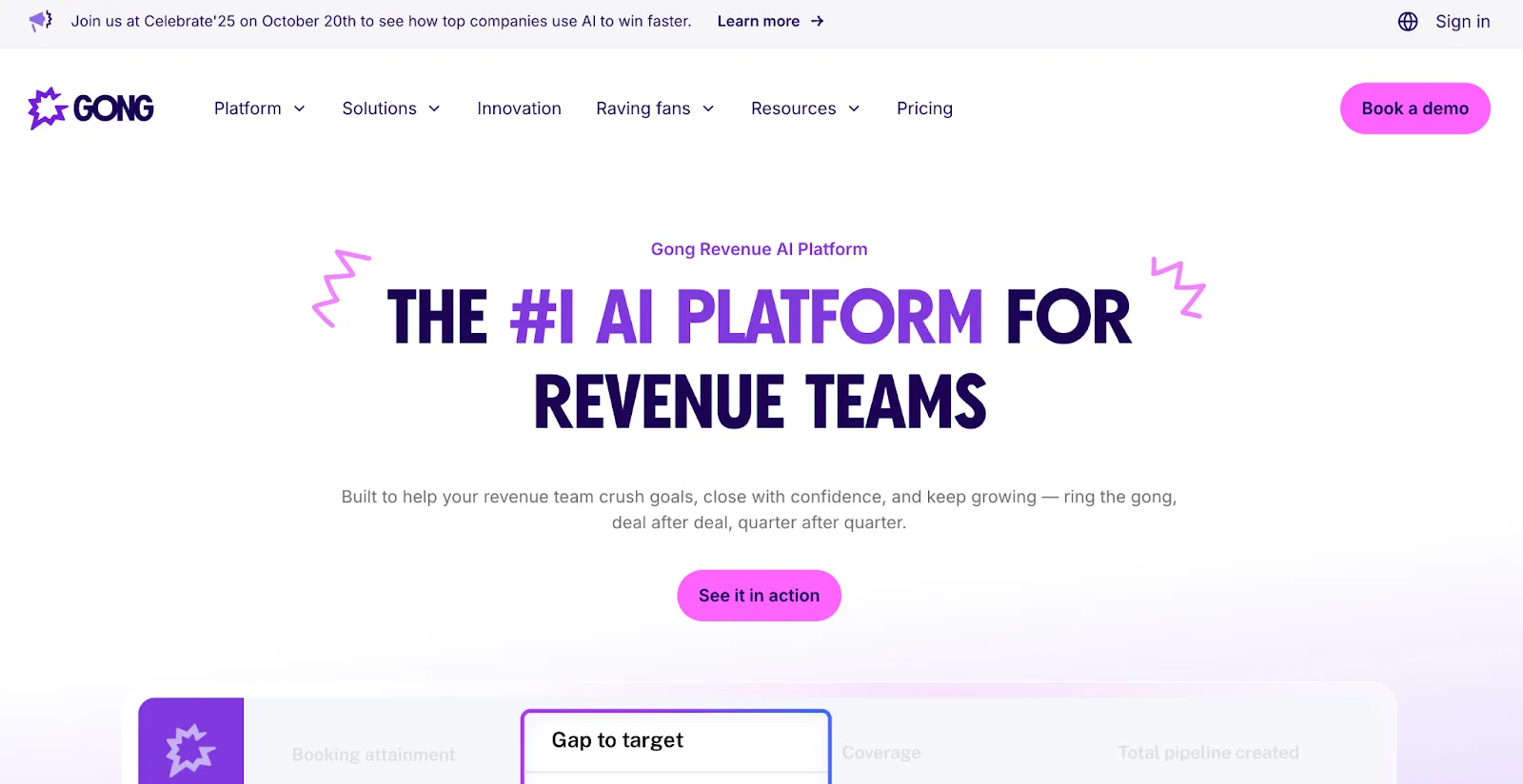Viewport: 1523px width, 784px height.
Task: Select the Gap to target card
Action: 676,747
